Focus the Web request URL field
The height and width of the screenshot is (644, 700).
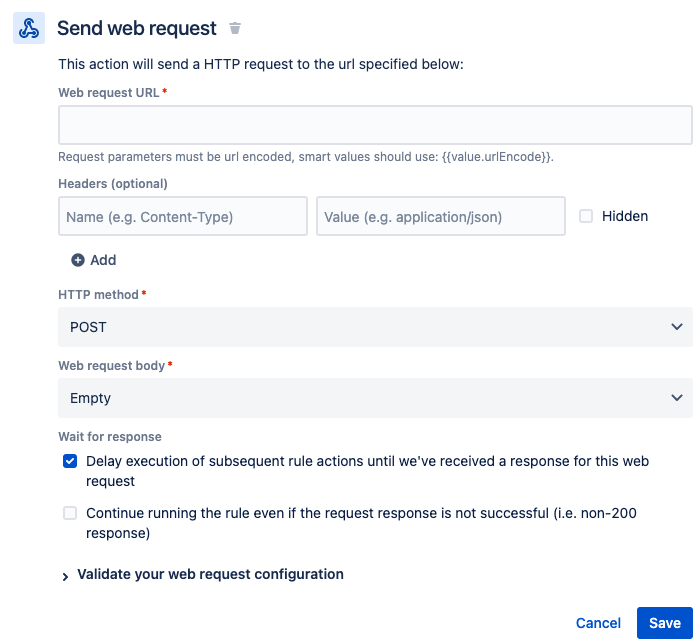375,125
